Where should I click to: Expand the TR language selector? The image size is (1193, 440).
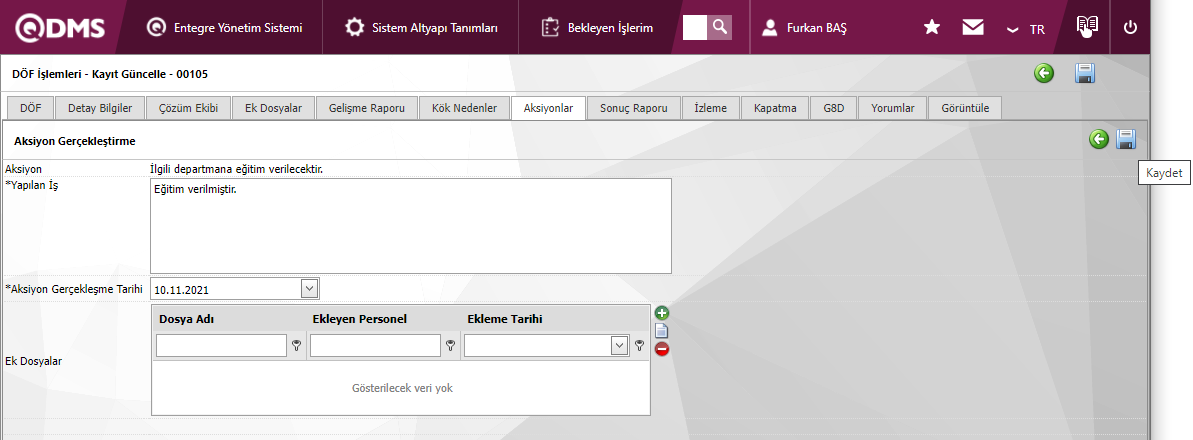point(1025,30)
